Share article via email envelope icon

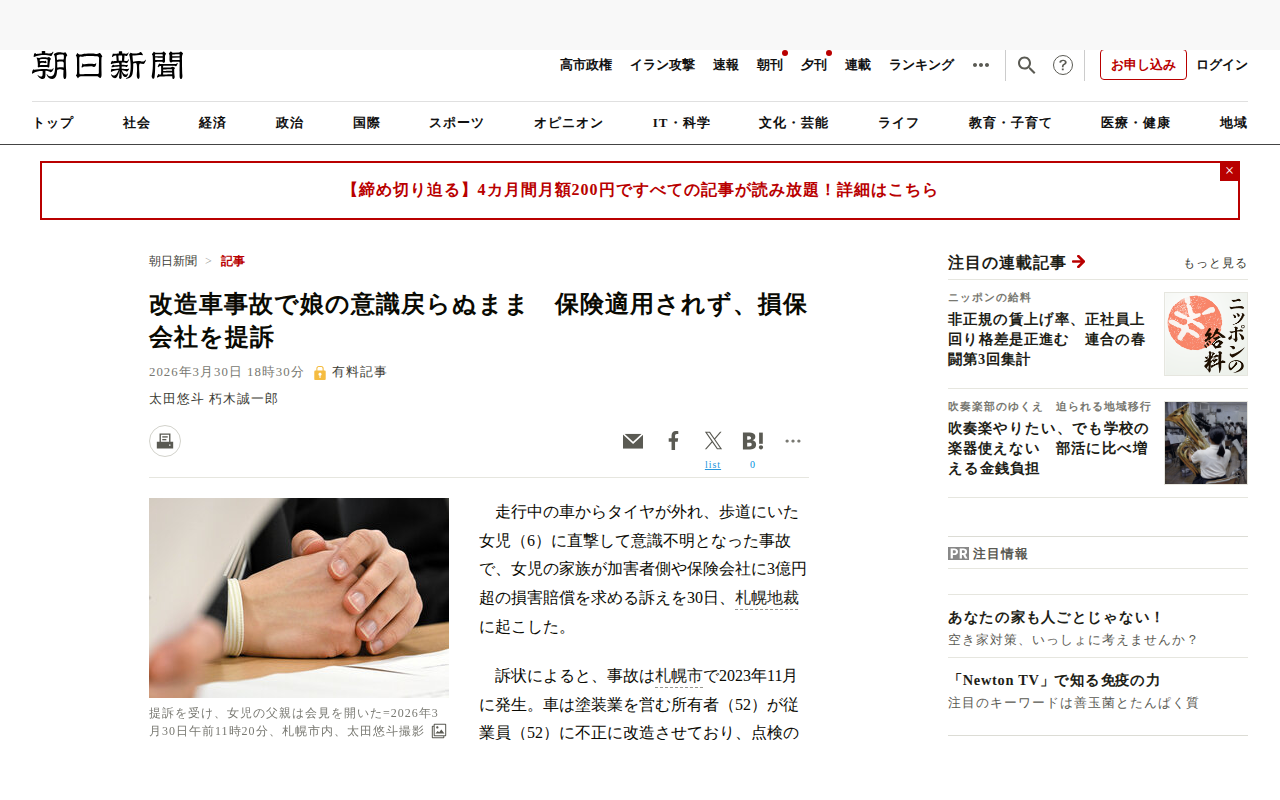point(633,441)
